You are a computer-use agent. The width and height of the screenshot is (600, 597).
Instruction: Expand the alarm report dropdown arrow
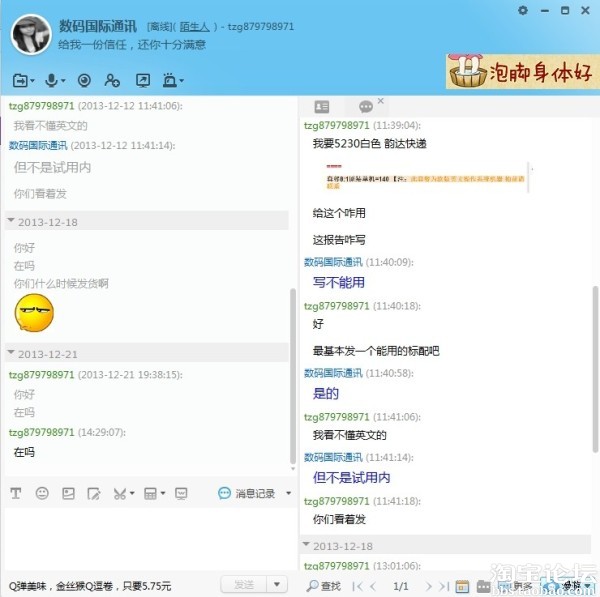click(181, 81)
